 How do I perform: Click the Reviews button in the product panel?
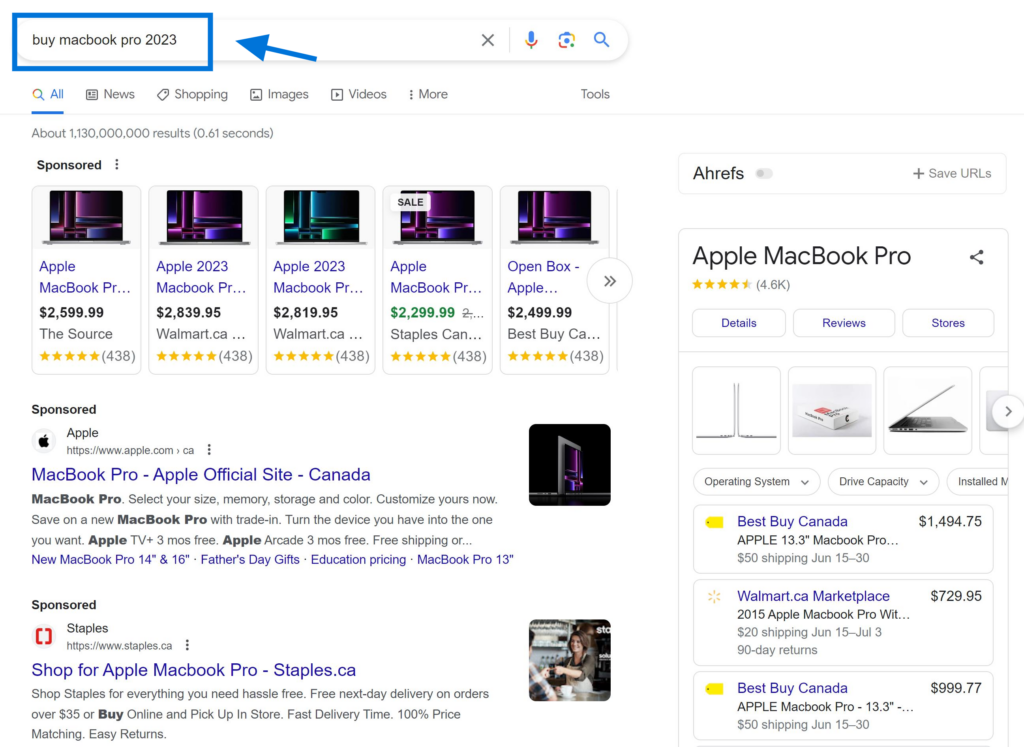pos(843,323)
